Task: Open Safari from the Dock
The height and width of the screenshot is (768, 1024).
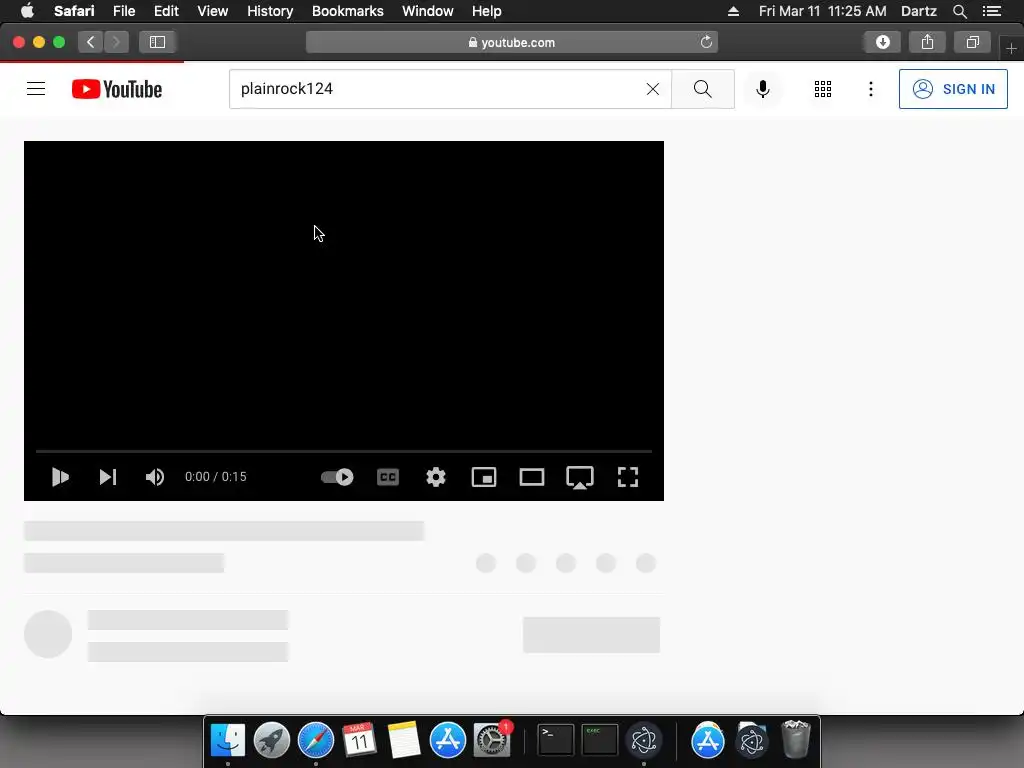Action: (x=315, y=741)
